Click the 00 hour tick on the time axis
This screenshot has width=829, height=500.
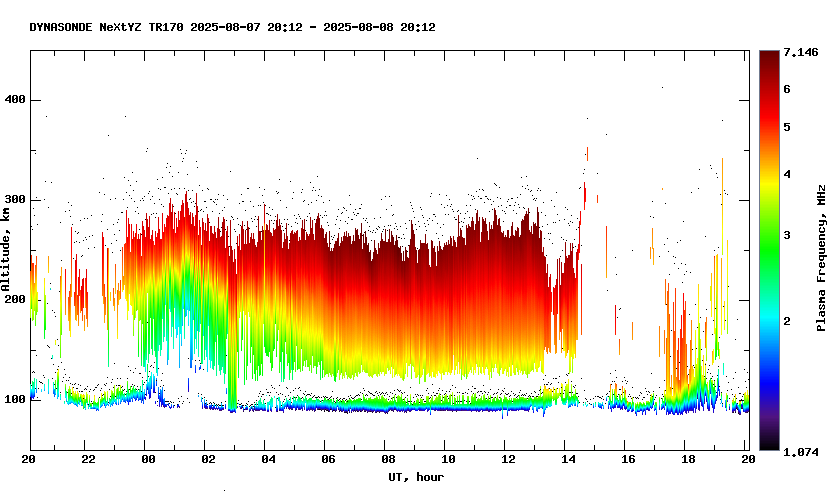[x=148, y=459]
